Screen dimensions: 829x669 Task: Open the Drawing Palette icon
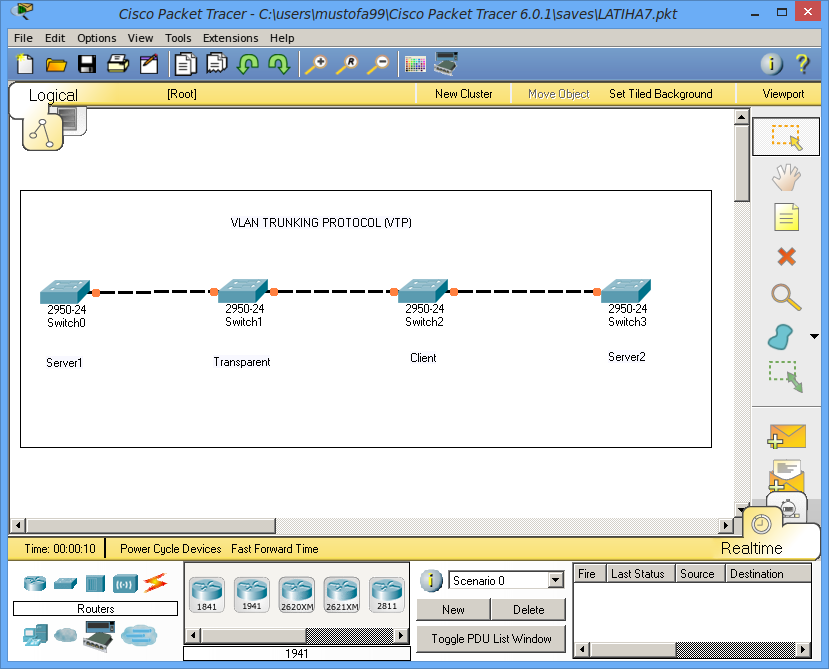point(415,65)
